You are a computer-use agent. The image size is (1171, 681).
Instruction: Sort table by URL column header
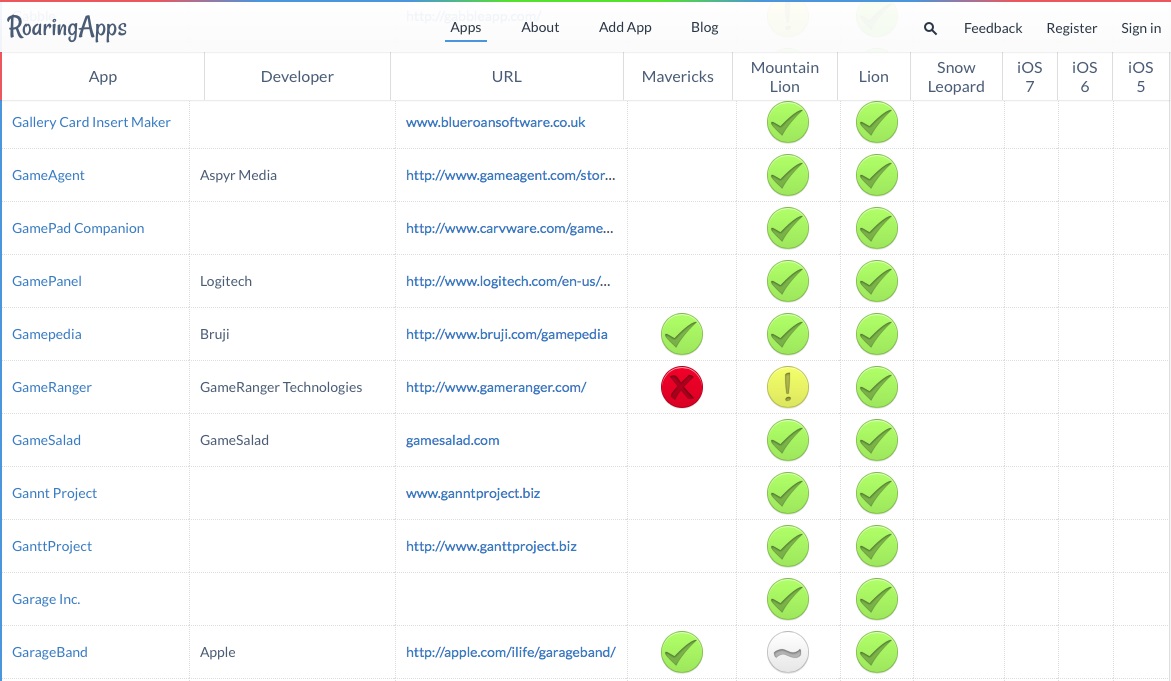[x=506, y=76]
